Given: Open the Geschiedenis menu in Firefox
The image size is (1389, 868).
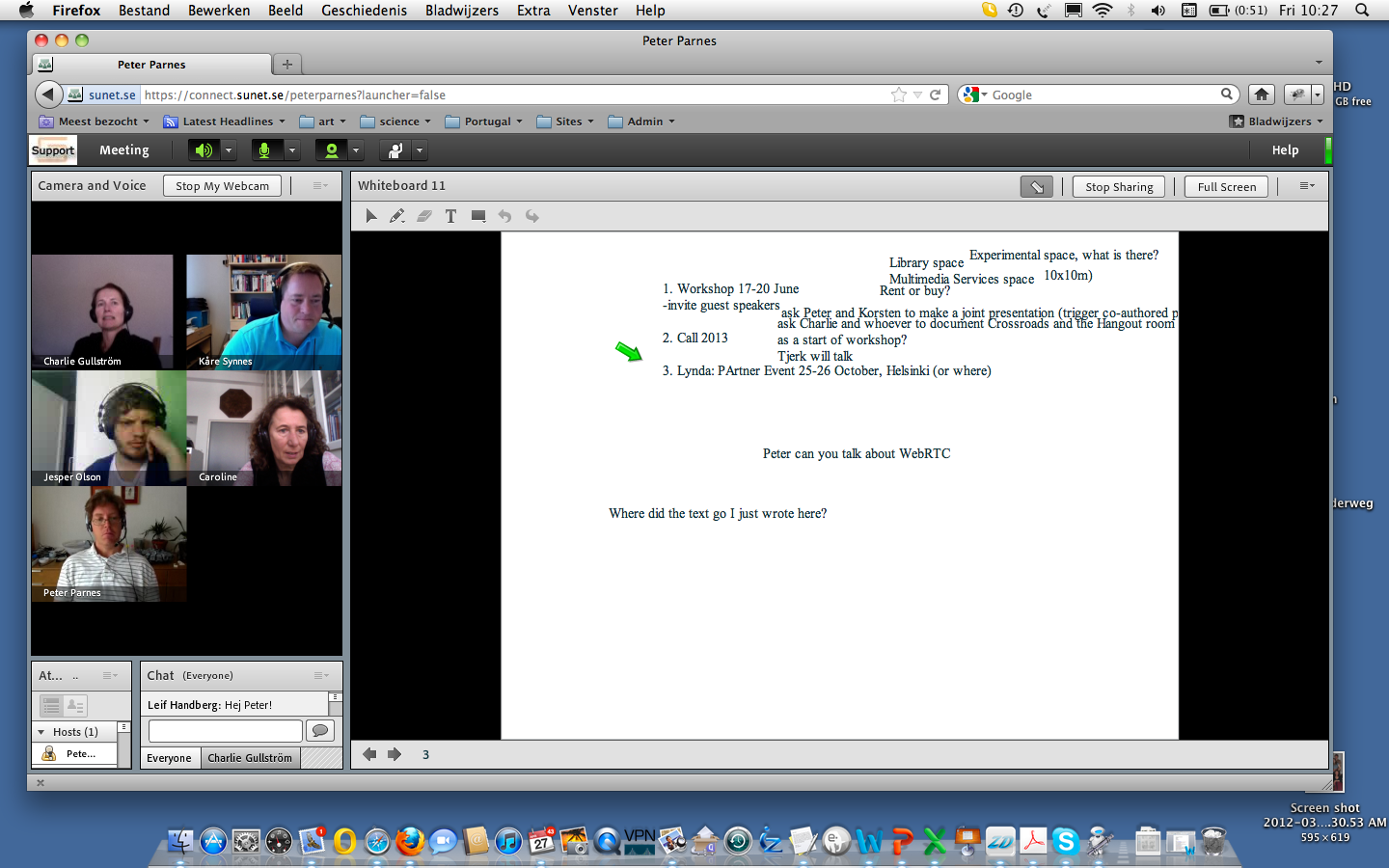Looking at the screenshot, I should click(364, 11).
